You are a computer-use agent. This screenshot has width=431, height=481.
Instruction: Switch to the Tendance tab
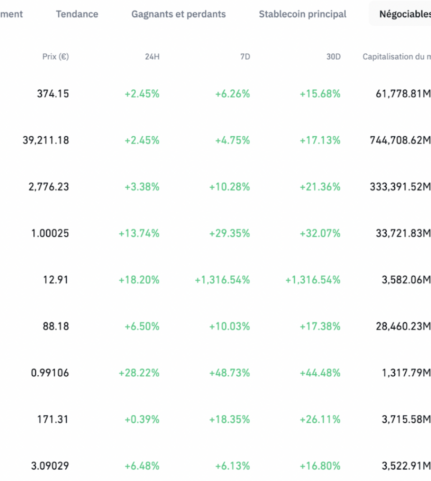pyautogui.click(x=77, y=14)
